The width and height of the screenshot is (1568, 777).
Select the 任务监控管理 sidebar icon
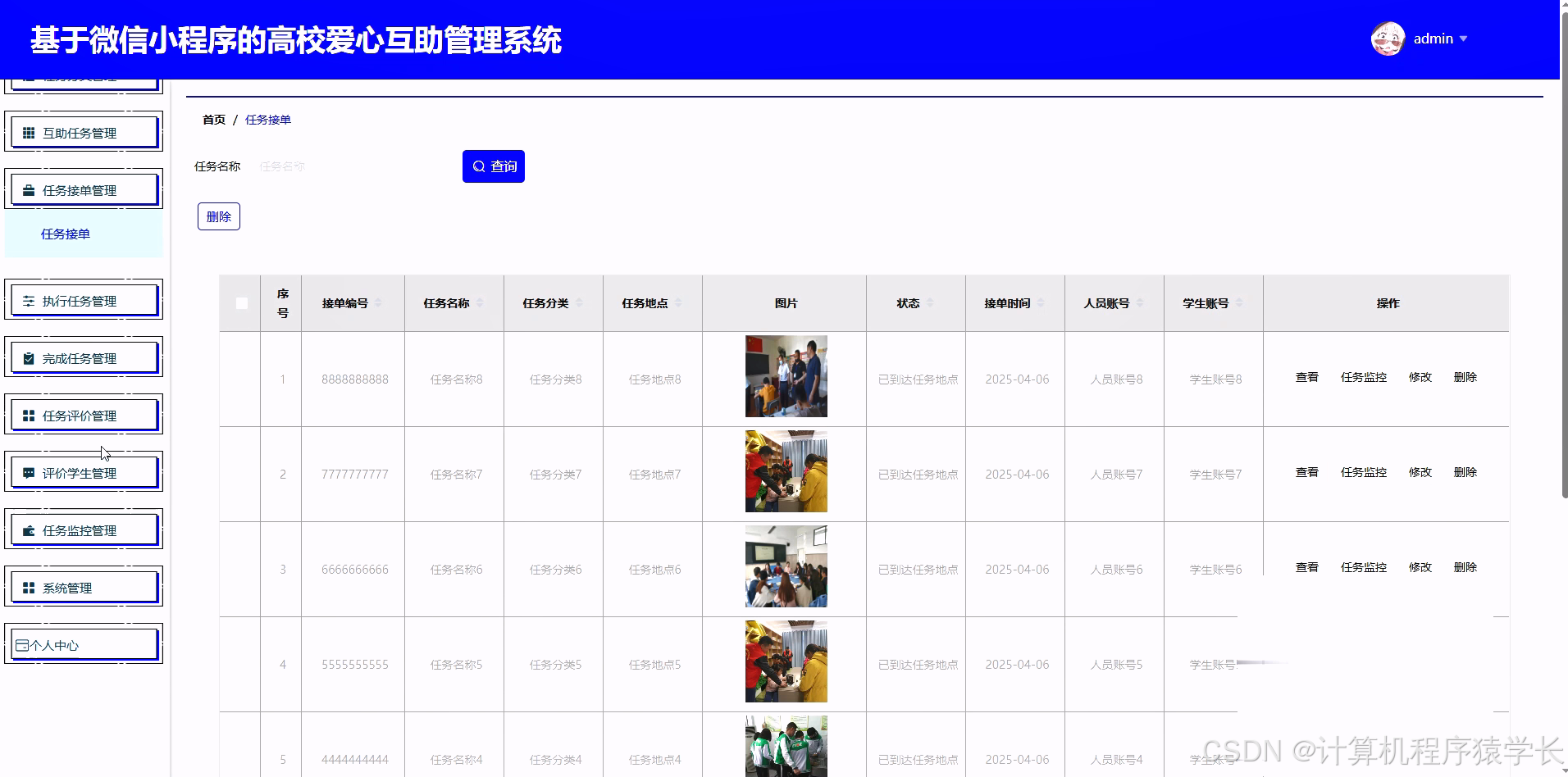[29, 529]
